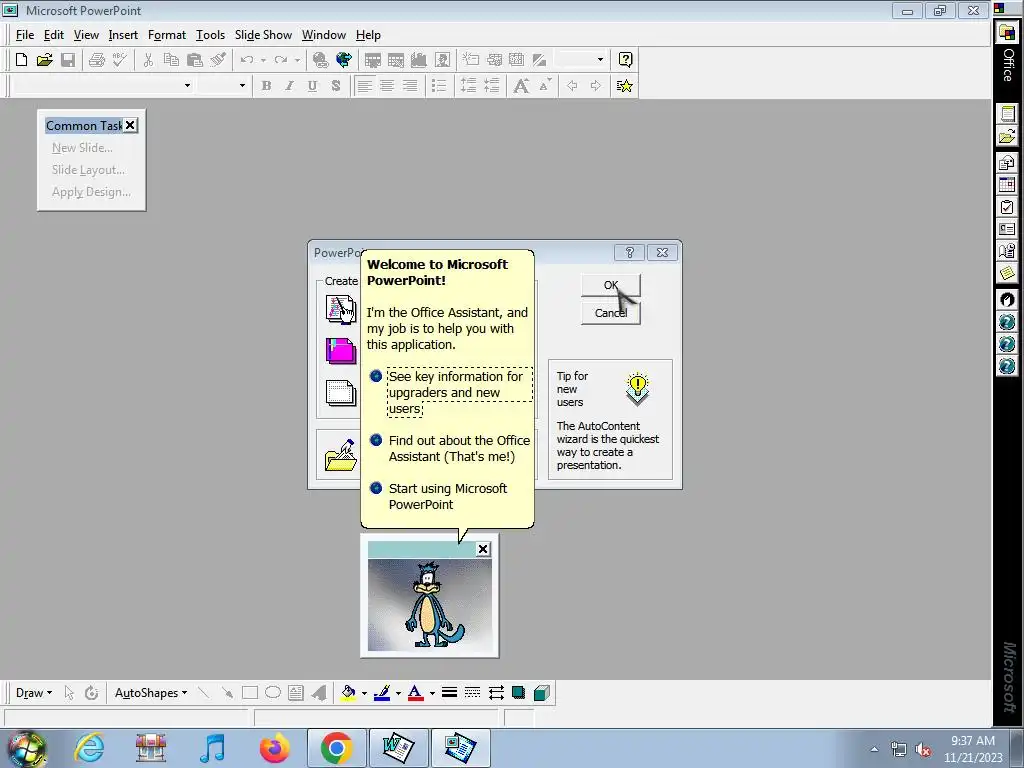Click the Italic formatting button
The image size is (1024, 768).
pyautogui.click(x=289, y=86)
